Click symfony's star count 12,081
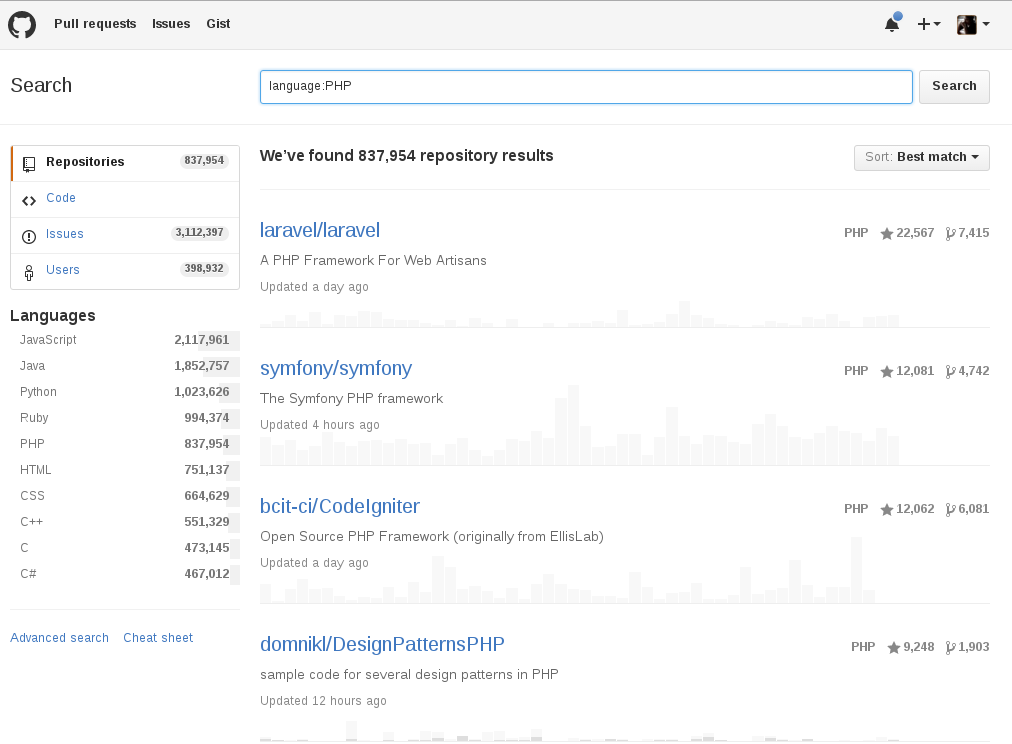 [x=907, y=371]
